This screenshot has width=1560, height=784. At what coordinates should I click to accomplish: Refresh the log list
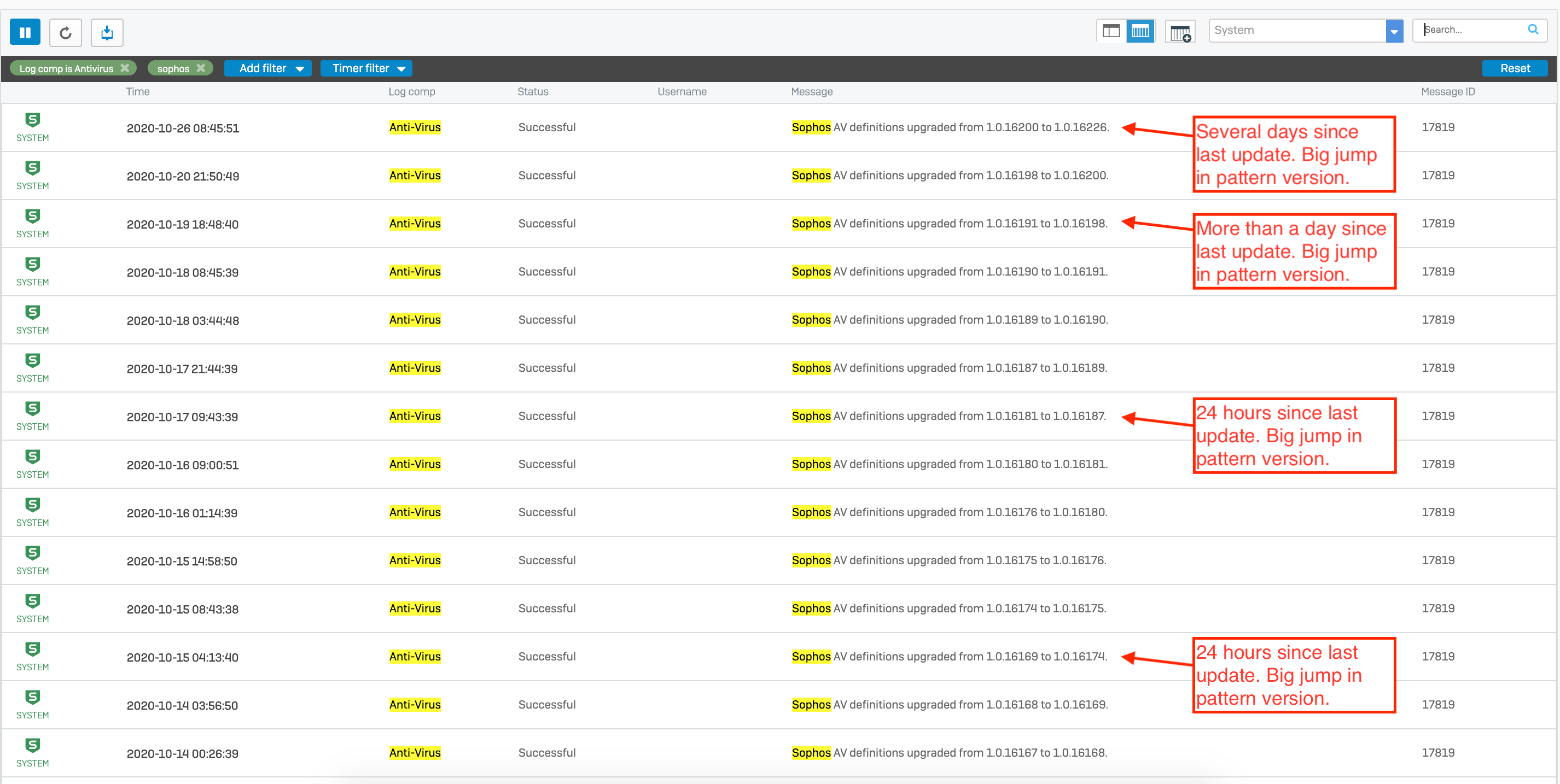[66, 32]
